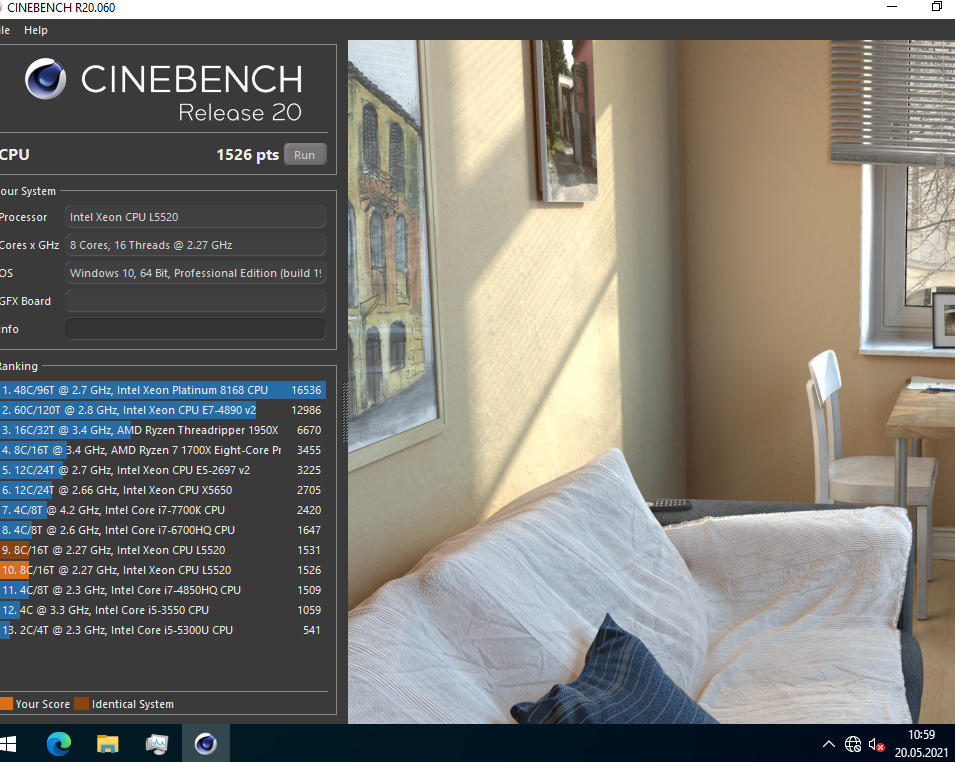
Task: Select rank 9 Xeon L5520 scoring 1531
Action: click(x=163, y=550)
